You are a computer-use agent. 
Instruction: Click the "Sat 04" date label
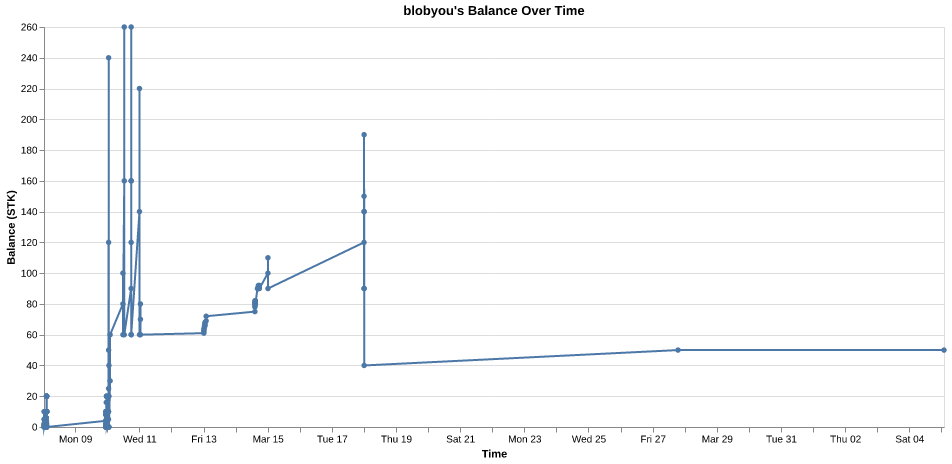pos(910,439)
